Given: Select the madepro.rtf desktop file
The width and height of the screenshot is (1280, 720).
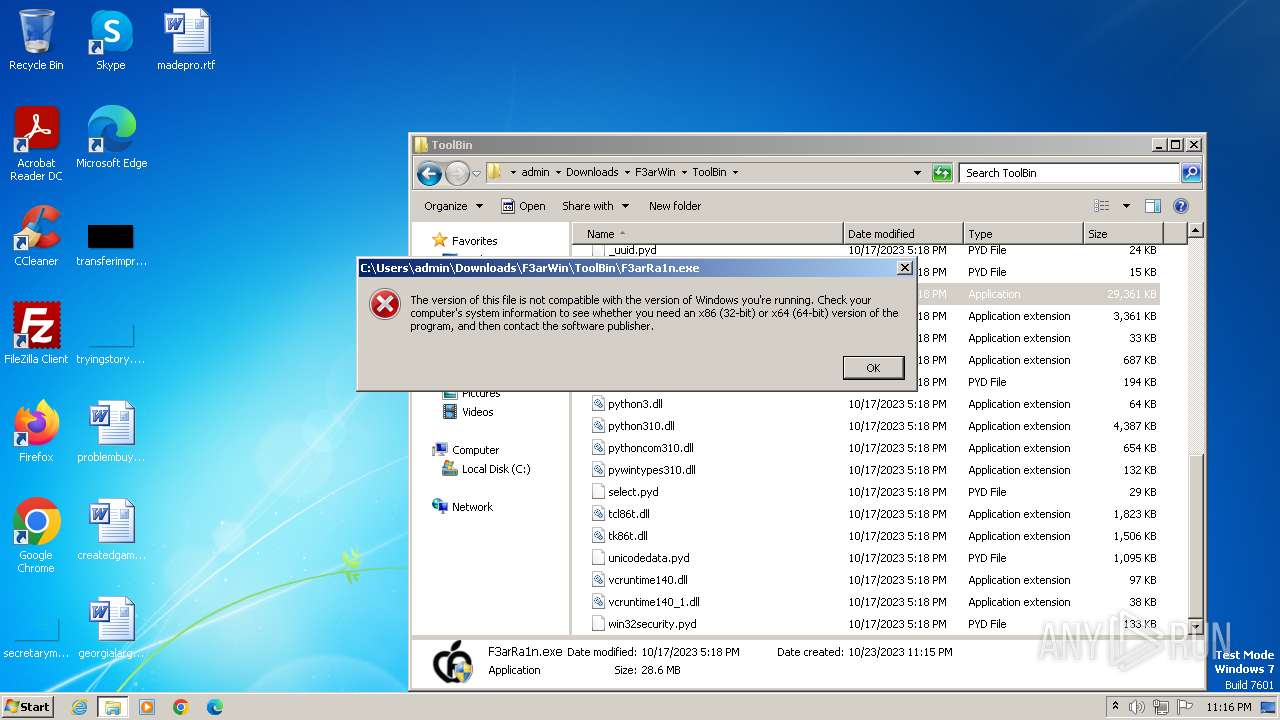Looking at the screenshot, I should pyautogui.click(x=186, y=40).
